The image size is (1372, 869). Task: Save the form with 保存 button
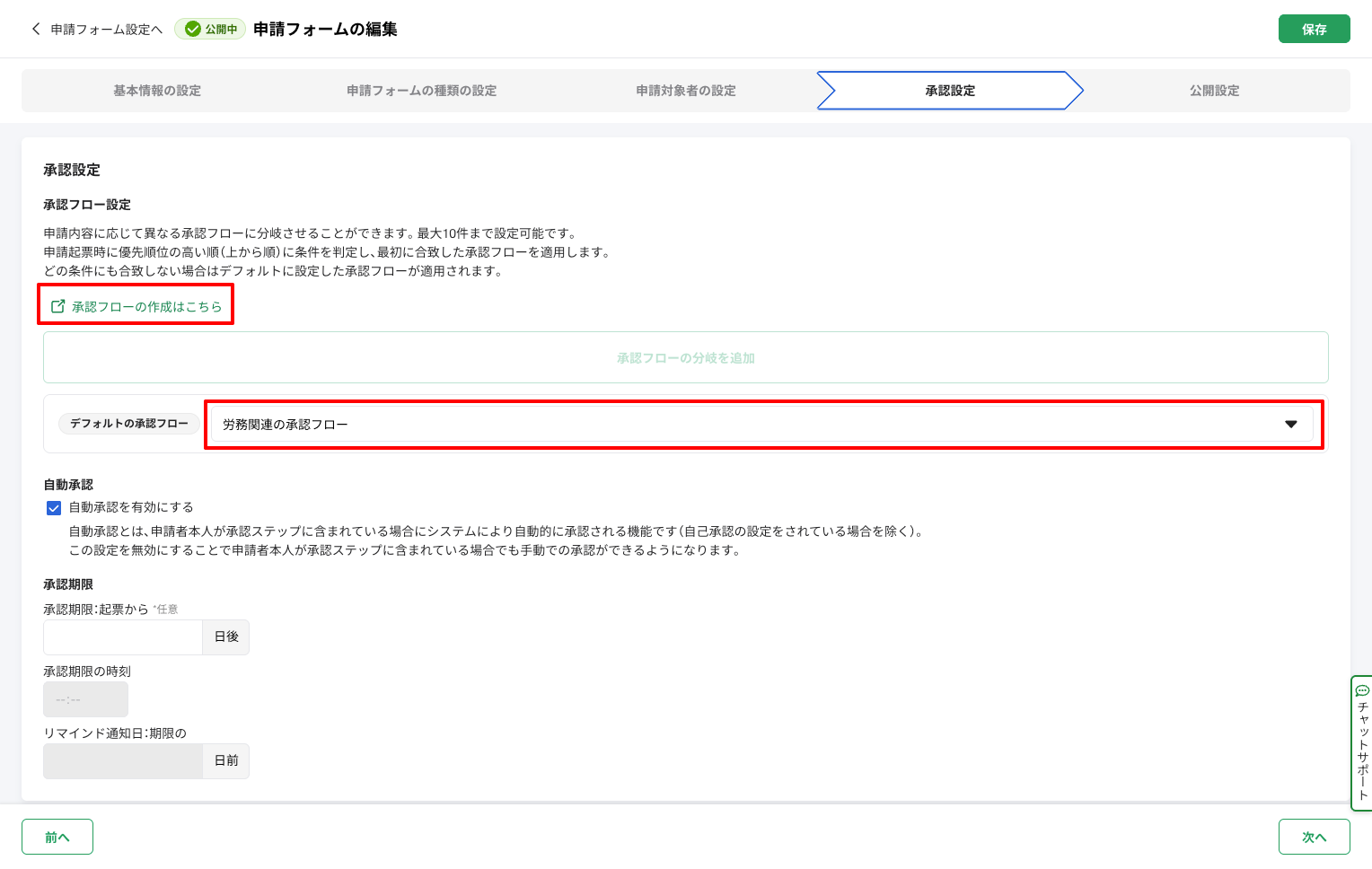coord(1315,29)
